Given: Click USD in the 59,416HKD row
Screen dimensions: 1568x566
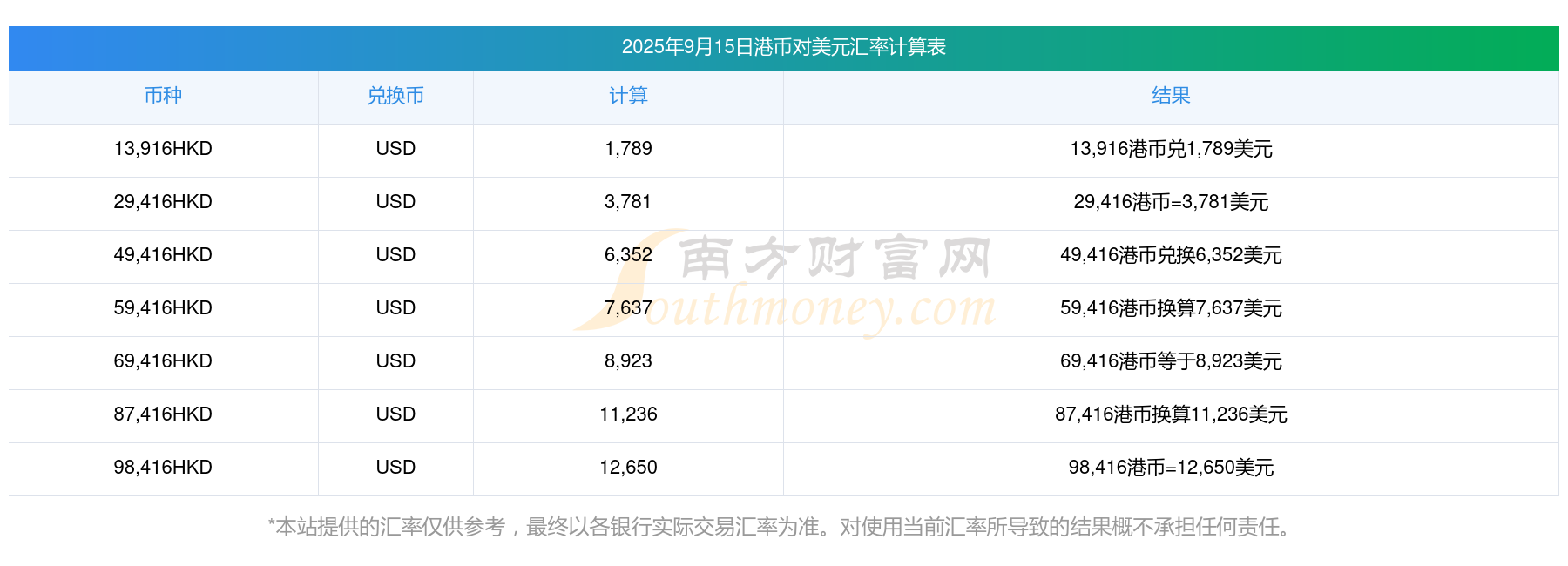Looking at the screenshot, I should [395, 308].
